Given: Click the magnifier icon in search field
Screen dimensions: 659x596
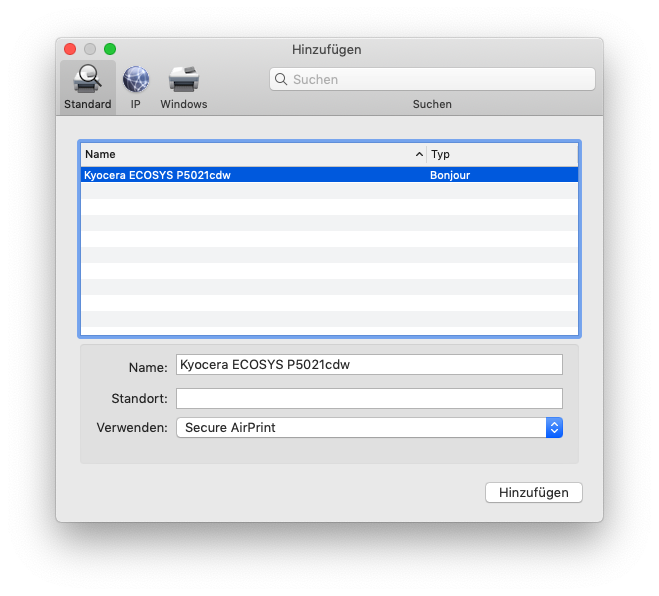Looking at the screenshot, I should (281, 79).
